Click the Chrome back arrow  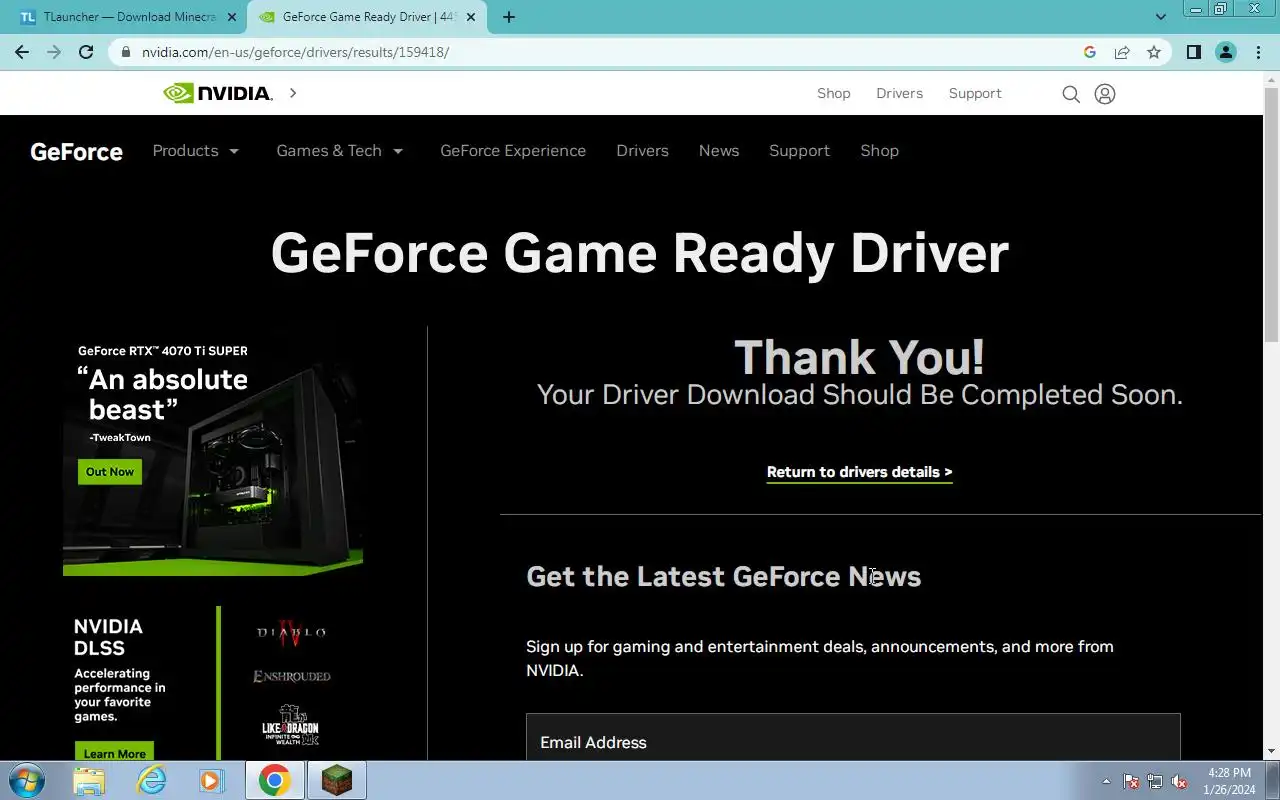[22, 52]
